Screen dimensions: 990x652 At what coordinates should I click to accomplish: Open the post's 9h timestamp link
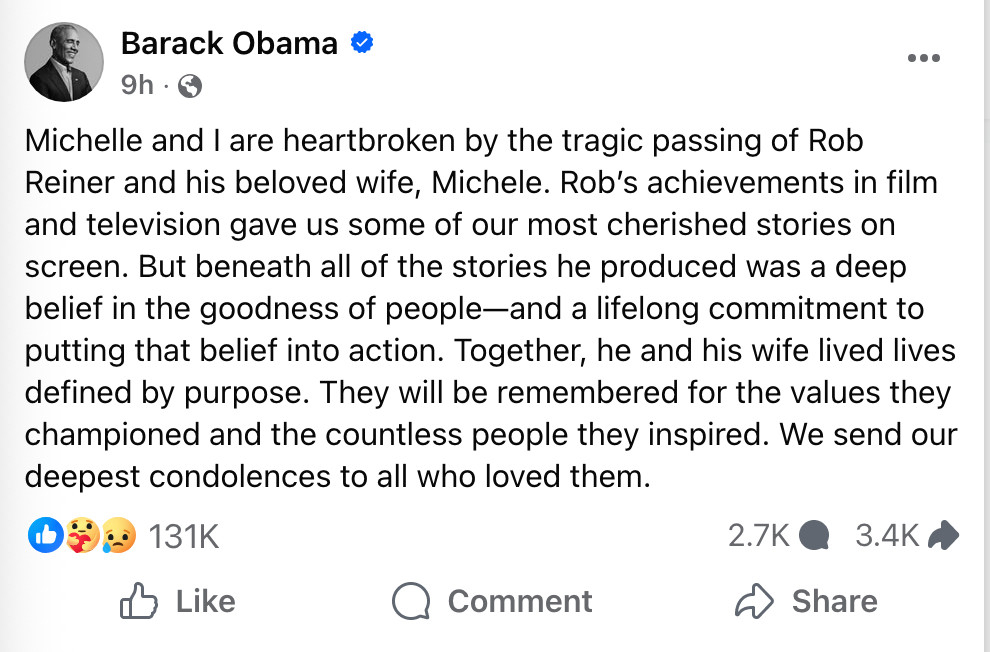coord(137,85)
